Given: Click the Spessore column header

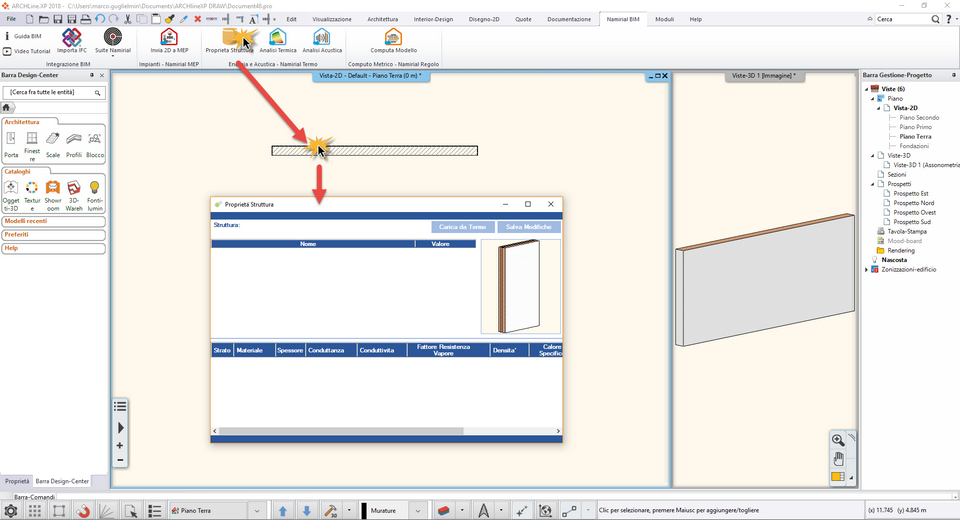Looking at the screenshot, I should (x=290, y=350).
